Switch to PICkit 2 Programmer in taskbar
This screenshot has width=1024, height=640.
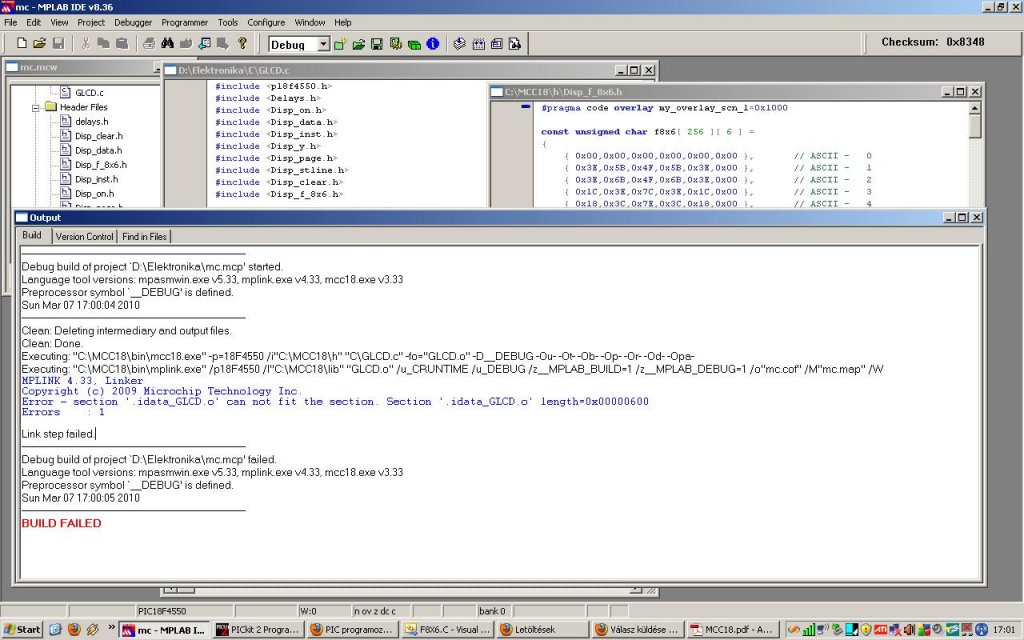click(x=257, y=630)
